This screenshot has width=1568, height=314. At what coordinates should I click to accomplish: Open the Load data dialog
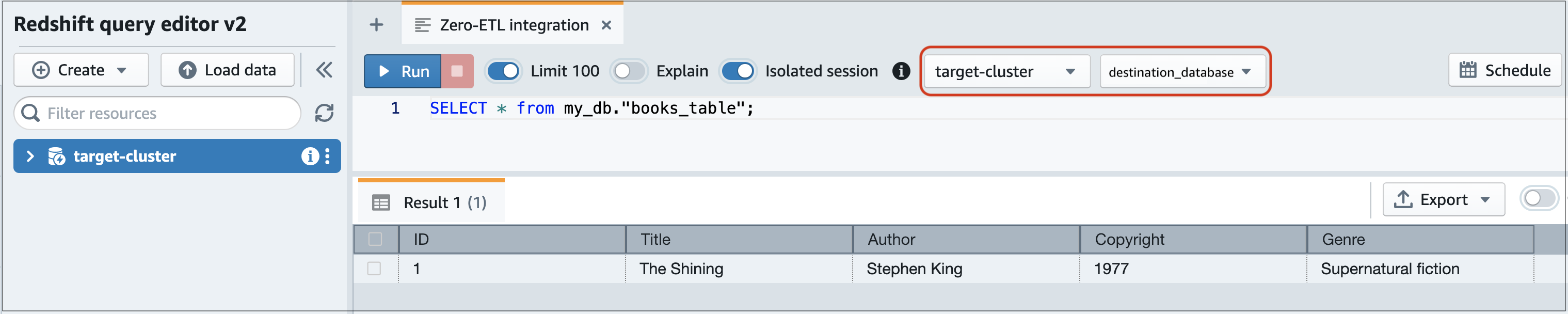227,69
